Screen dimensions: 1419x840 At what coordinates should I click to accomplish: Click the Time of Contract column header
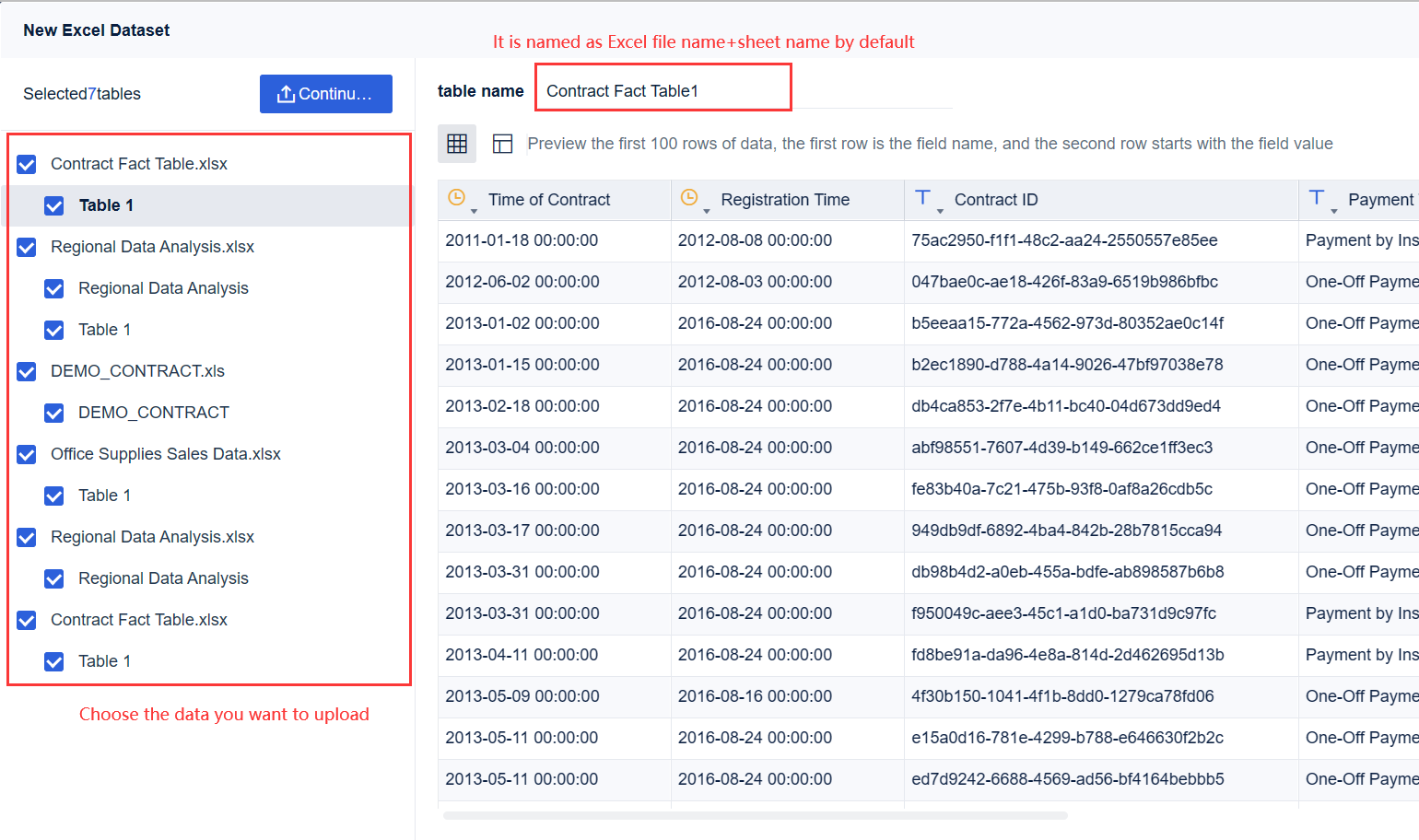(549, 199)
